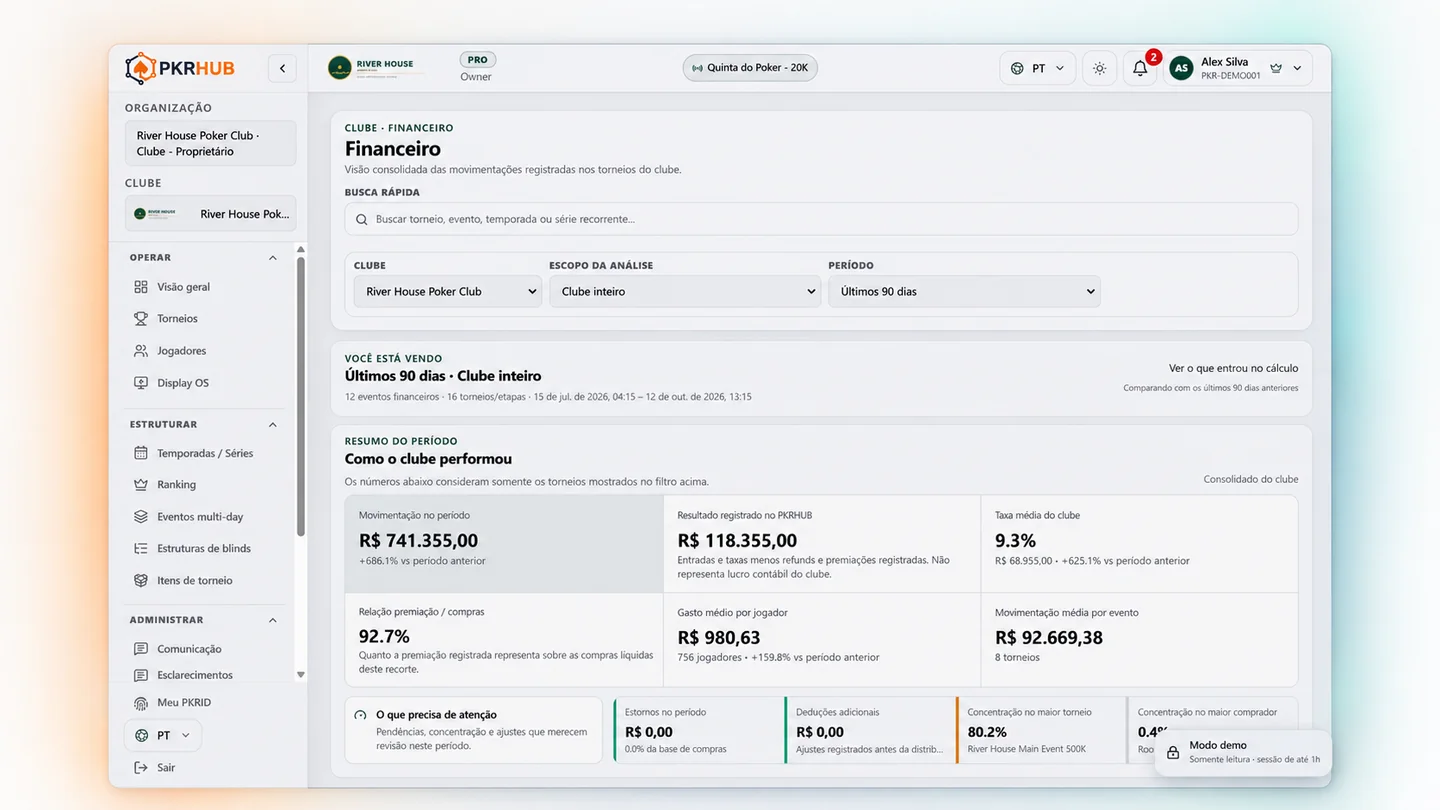The height and width of the screenshot is (810, 1440).
Task: Open the notifications bell
Action: point(1140,68)
